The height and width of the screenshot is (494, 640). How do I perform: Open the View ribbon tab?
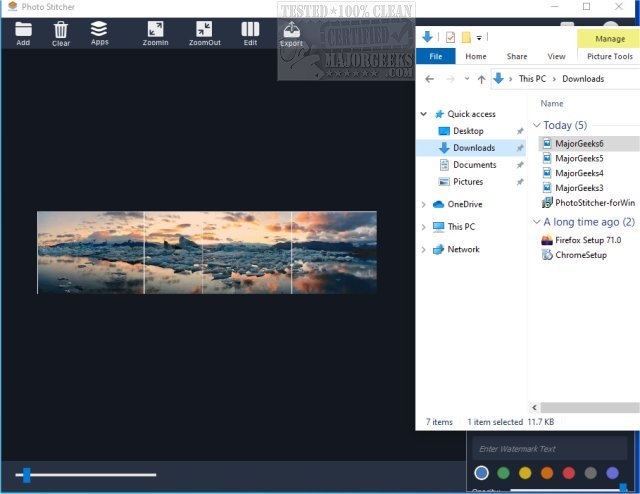pos(556,57)
